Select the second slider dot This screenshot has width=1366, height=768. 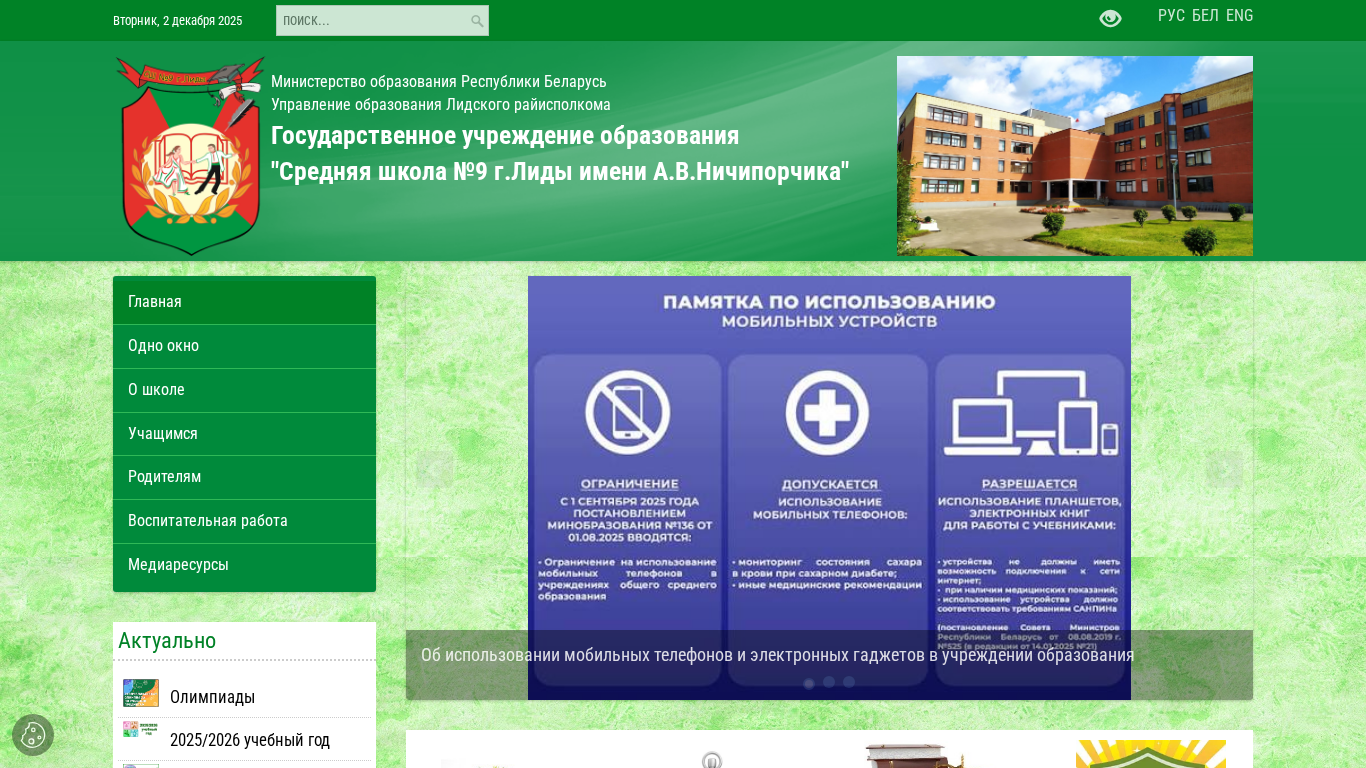tap(829, 682)
